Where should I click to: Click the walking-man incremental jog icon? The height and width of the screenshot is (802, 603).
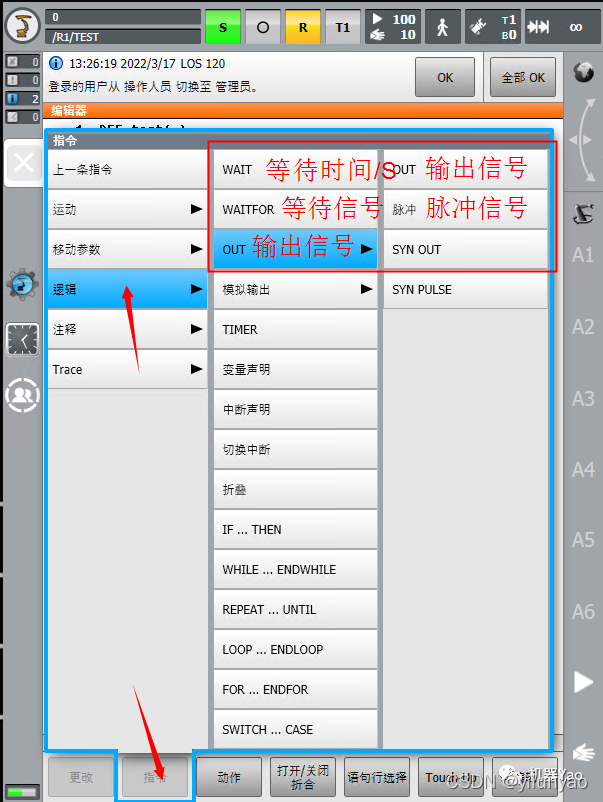pyautogui.click(x=442, y=27)
